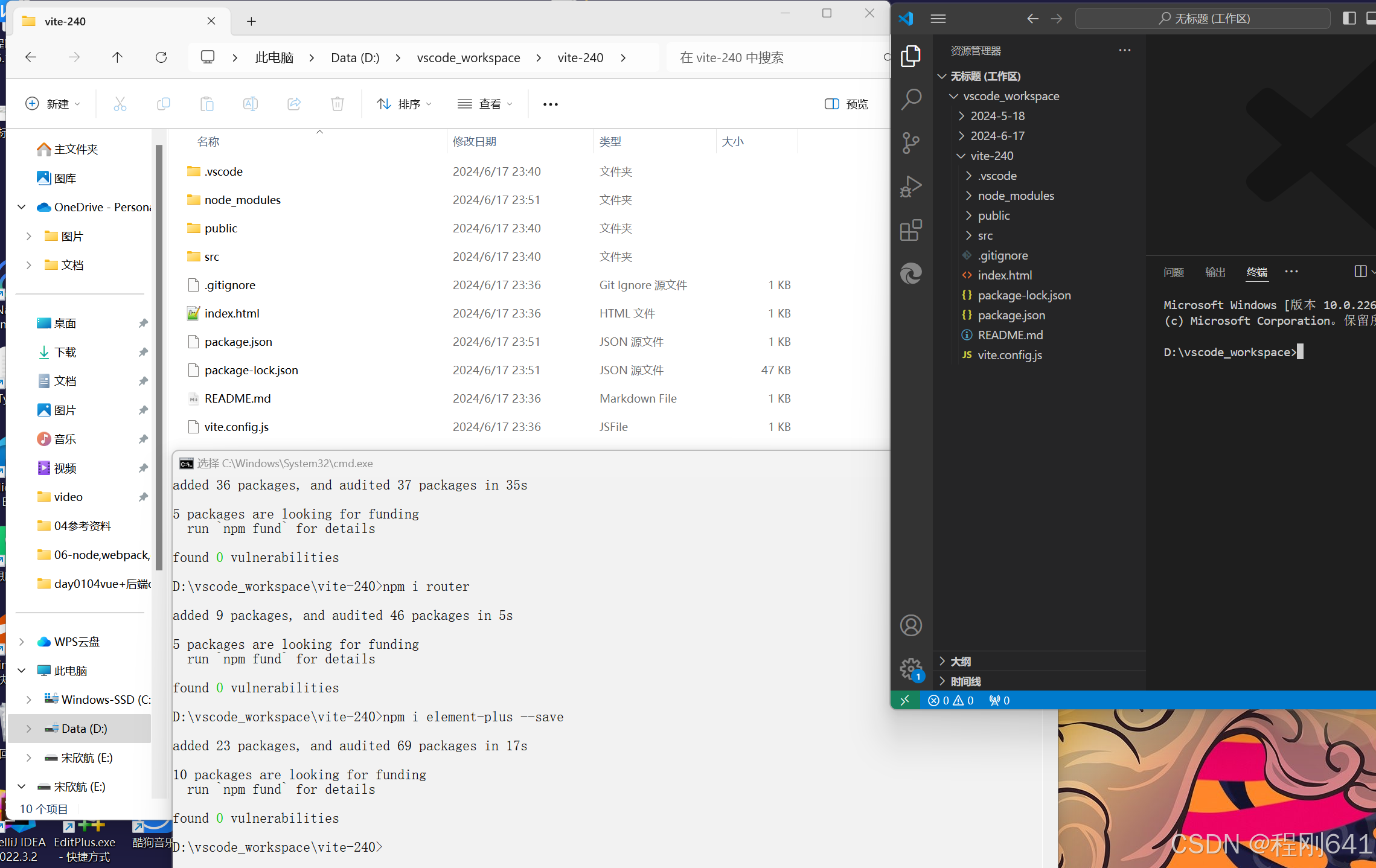
Task: Open Source Control view in activity bar
Action: 910,143
